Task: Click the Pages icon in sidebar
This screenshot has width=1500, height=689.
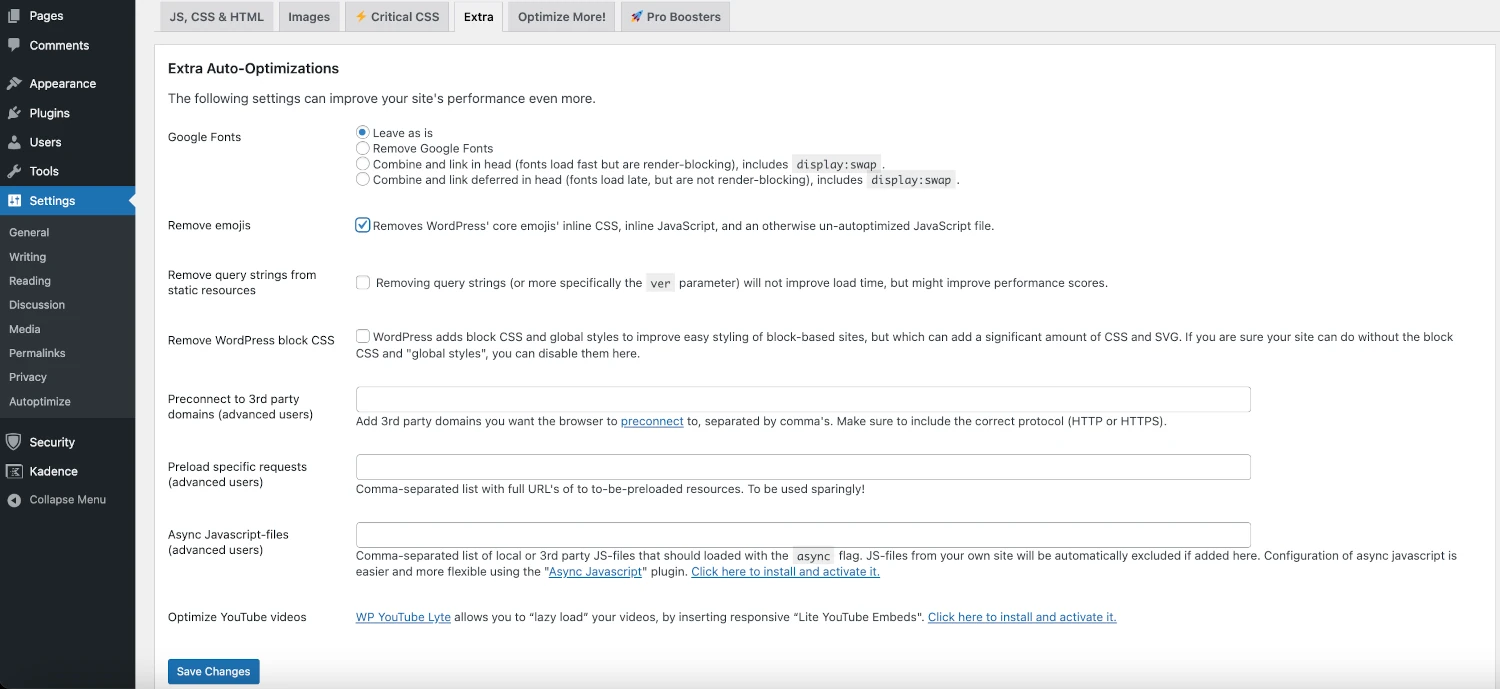Action: coord(14,16)
